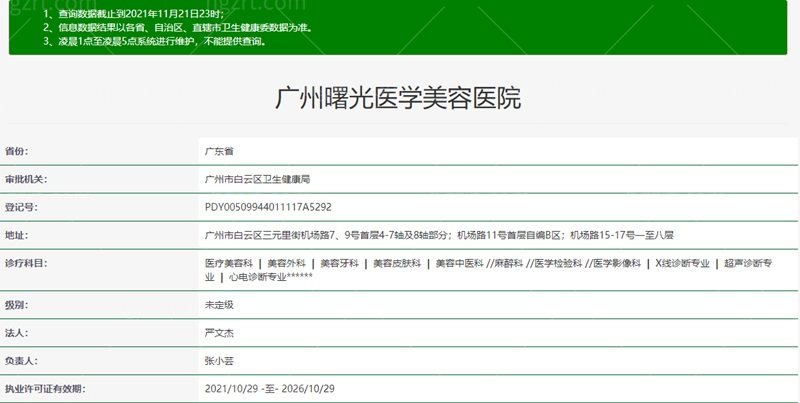This screenshot has width=800, height=403.
Task: Click the registration number PDY00509944011117A5292
Action: 268,208
